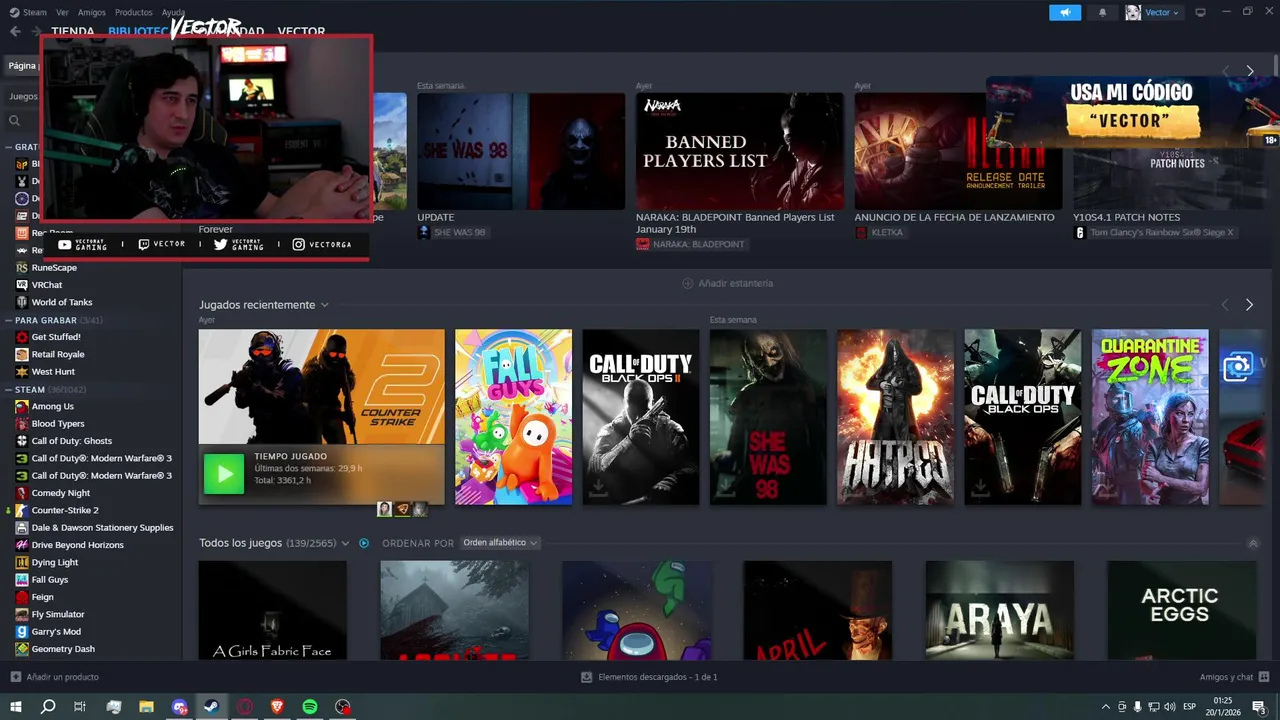The image size is (1280, 720).
Task: Click the scroll-to-top arrow beside Todos los juegos
Action: coord(1253,543)
